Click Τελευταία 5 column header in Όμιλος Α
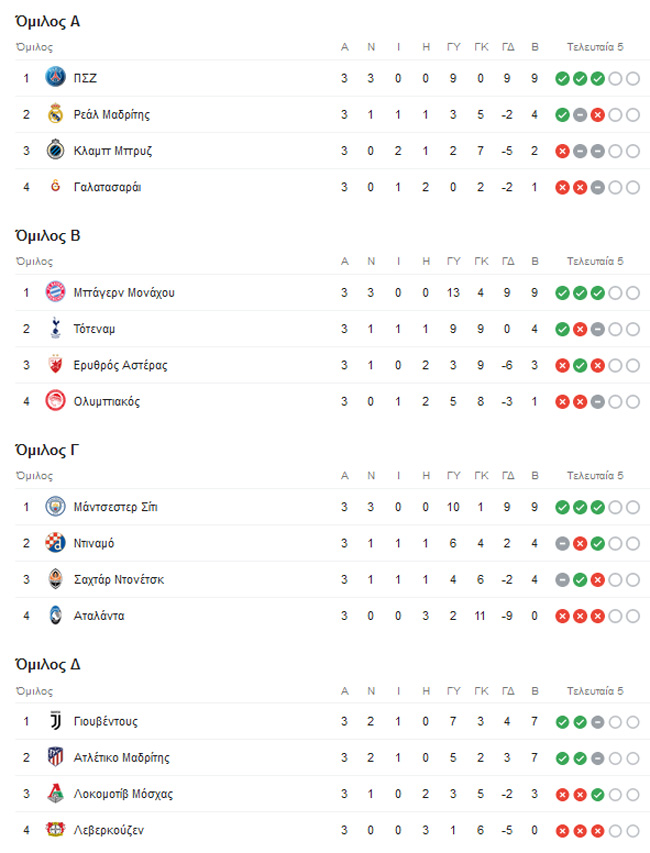Image resolution: width=650 pixels, height=853 pixels. [596, 47]
